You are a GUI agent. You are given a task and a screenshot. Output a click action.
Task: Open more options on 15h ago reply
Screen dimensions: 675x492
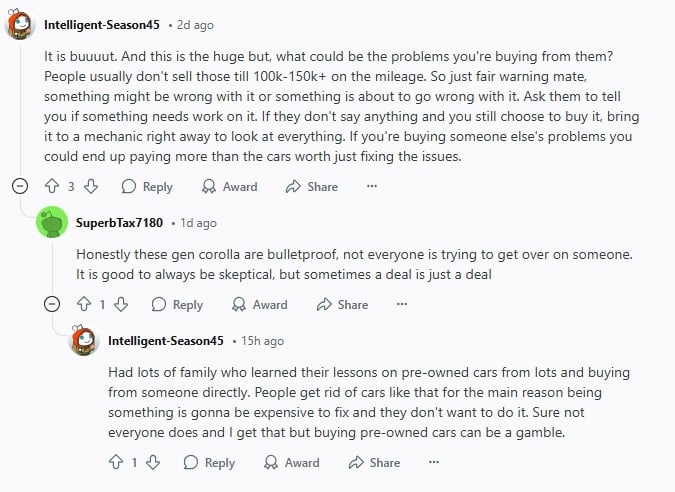[x=434, y=462]
